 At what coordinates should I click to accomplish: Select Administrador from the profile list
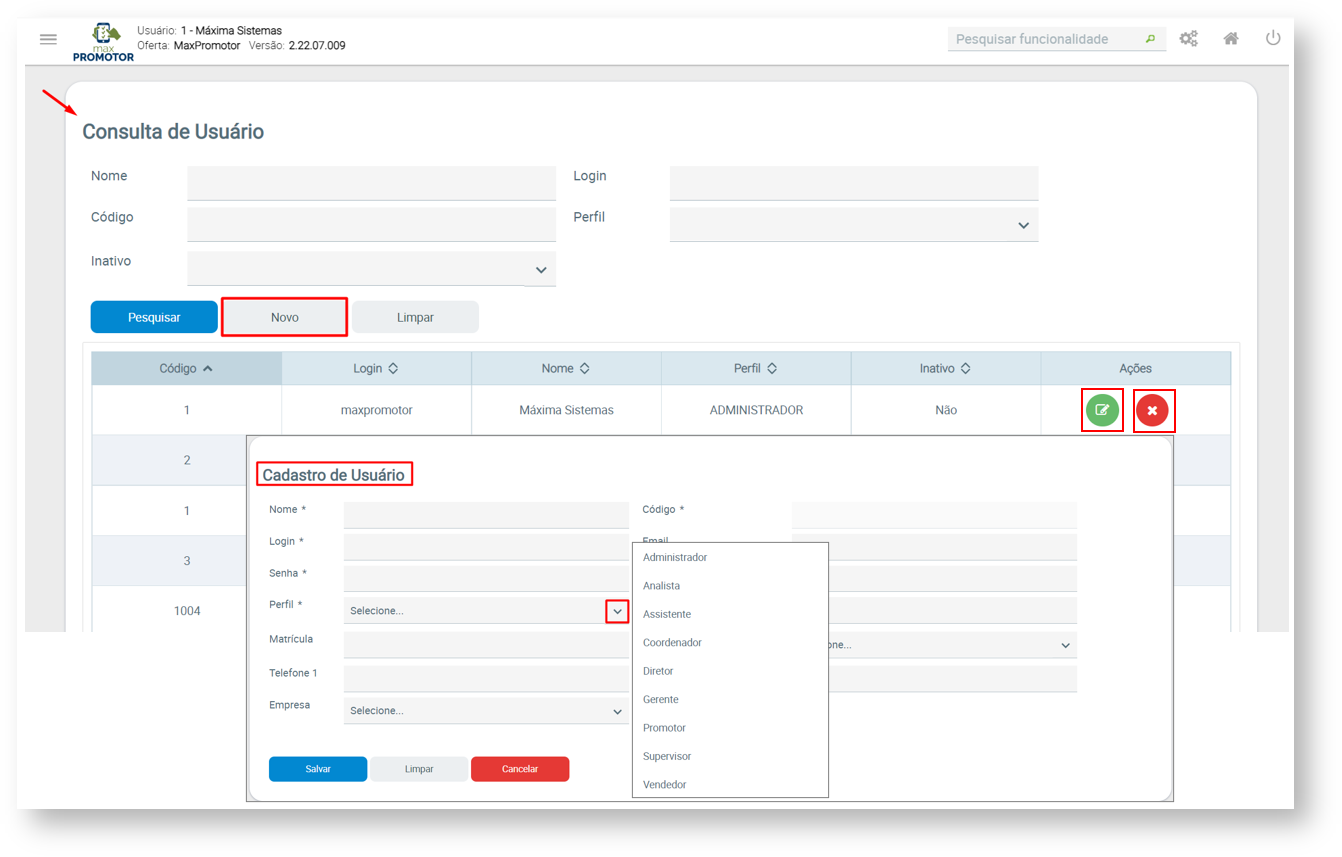click(x=675, y=558)
